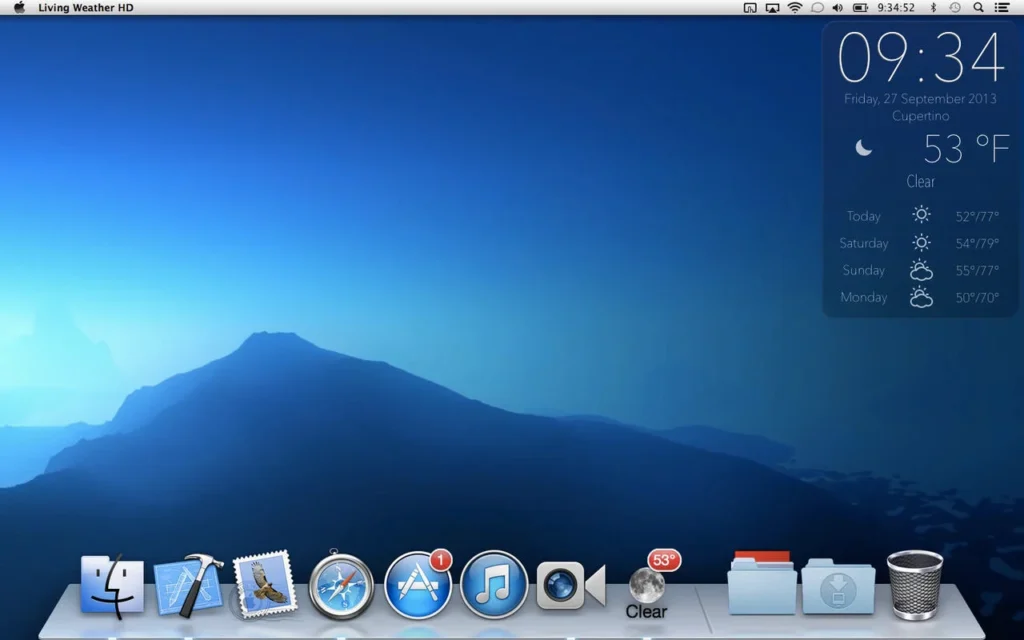Open the App Store showing one update
Screen dimensions: 1024x640
pos(417,584)
